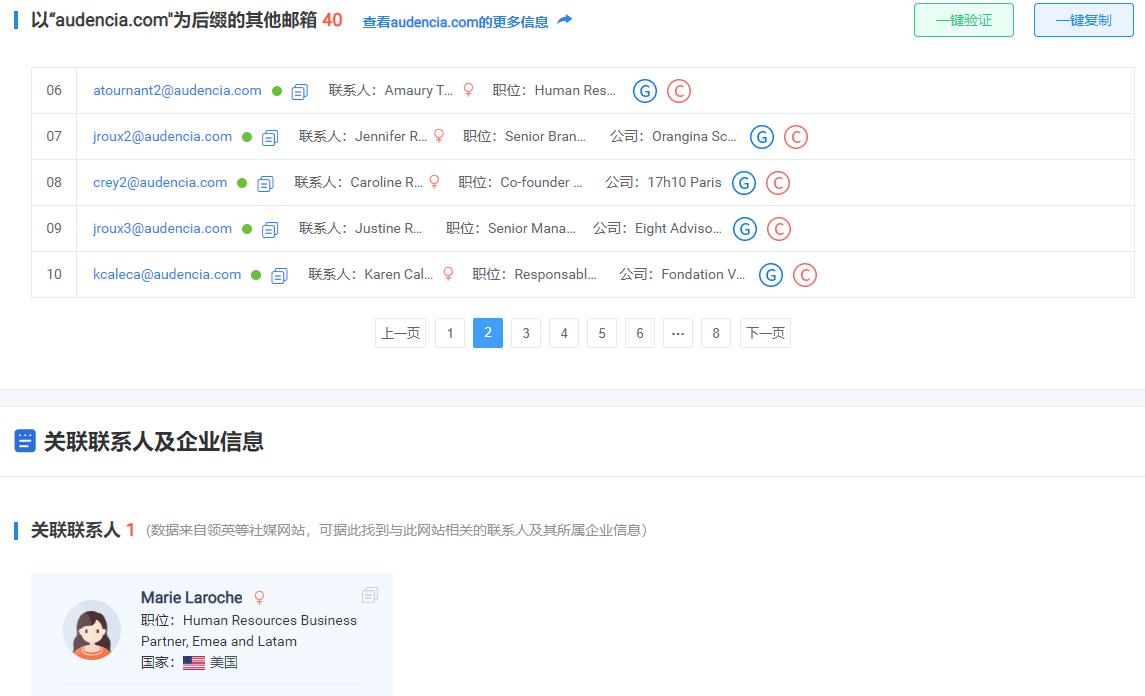Click the C icon beside jroux2@audencia.com
1145x696 pixels.
coord(796,136)
